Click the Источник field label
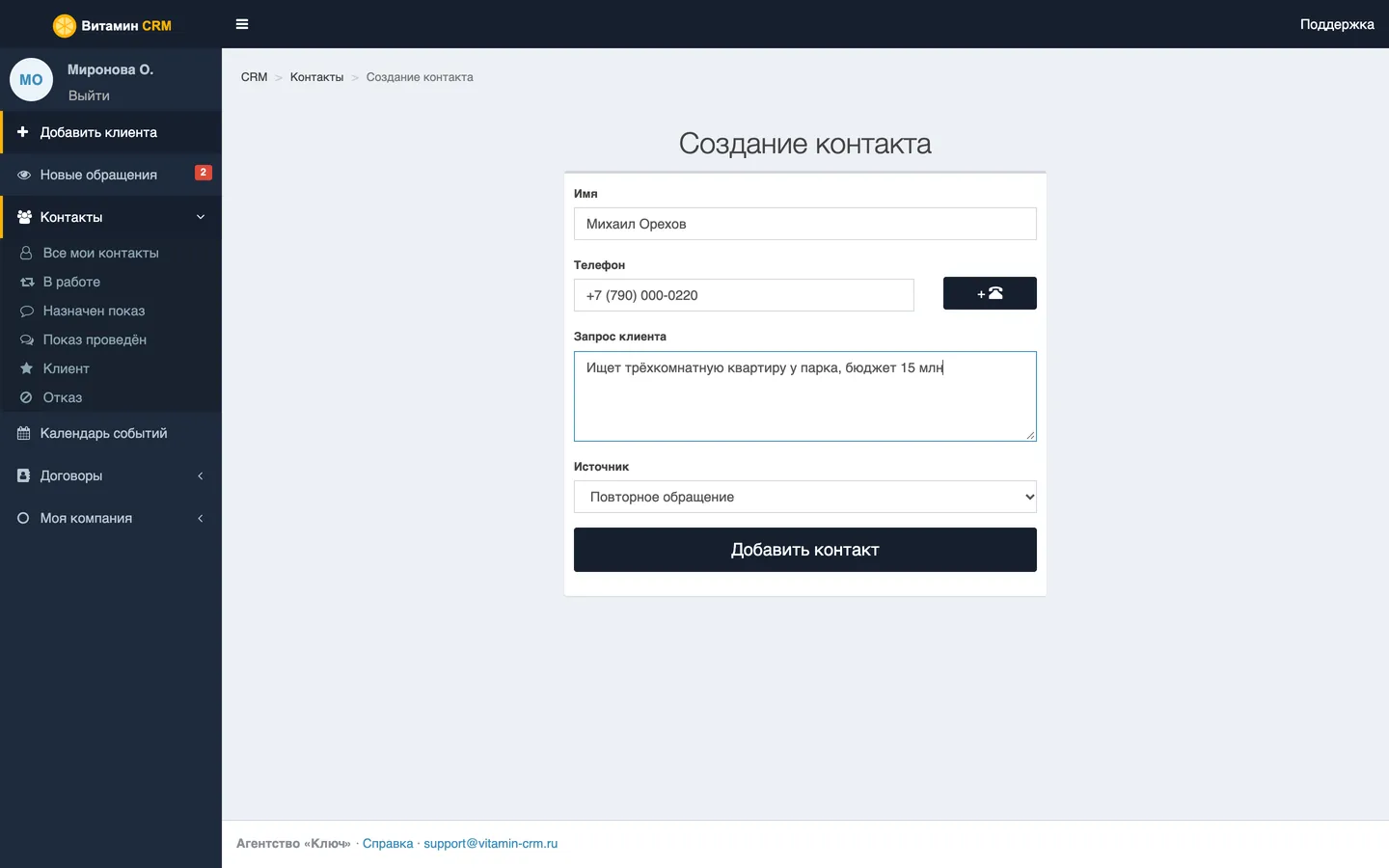The width and height of the screenshot is (1389, 868). [x=601, y=467]
